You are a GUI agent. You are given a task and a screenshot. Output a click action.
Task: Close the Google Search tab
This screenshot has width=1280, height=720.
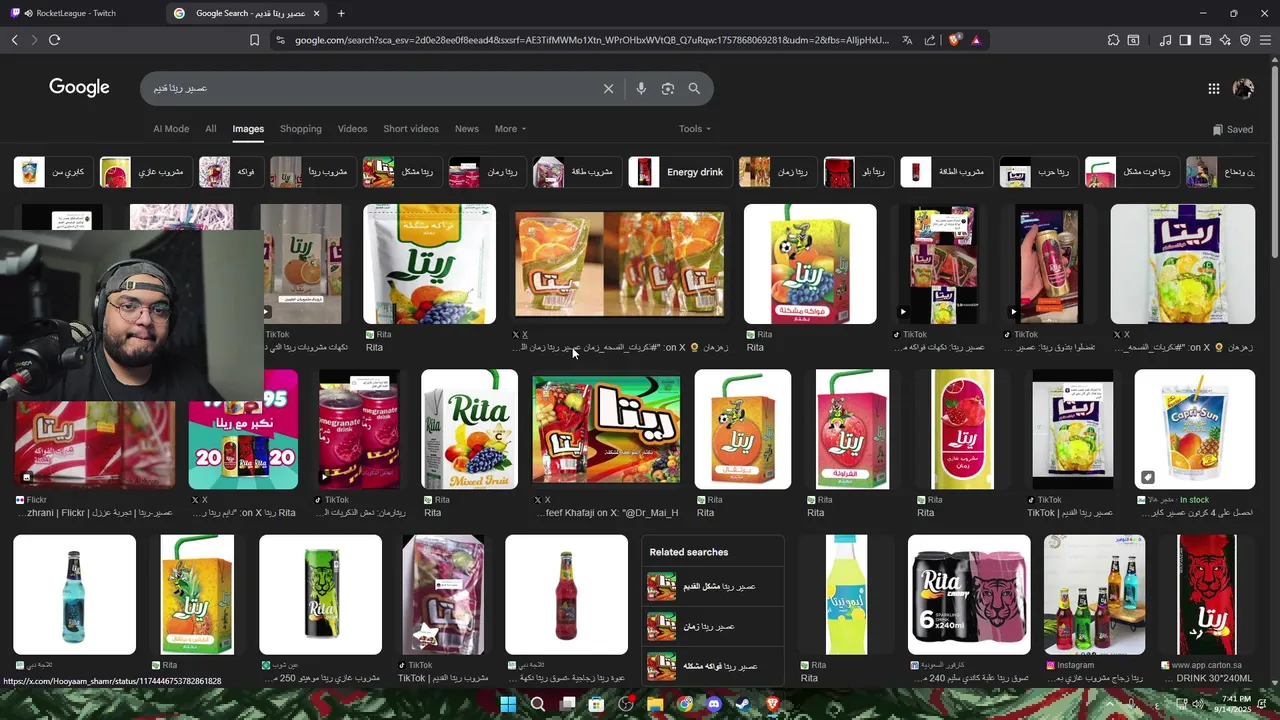tap(317, 13)
